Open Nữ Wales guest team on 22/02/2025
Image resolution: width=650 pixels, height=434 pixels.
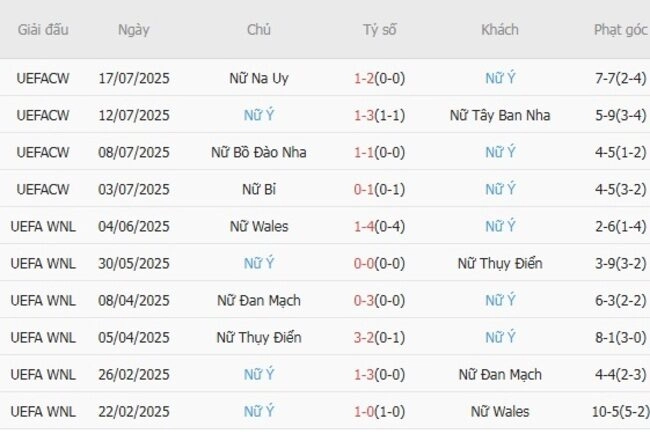[x=500, y=411]
